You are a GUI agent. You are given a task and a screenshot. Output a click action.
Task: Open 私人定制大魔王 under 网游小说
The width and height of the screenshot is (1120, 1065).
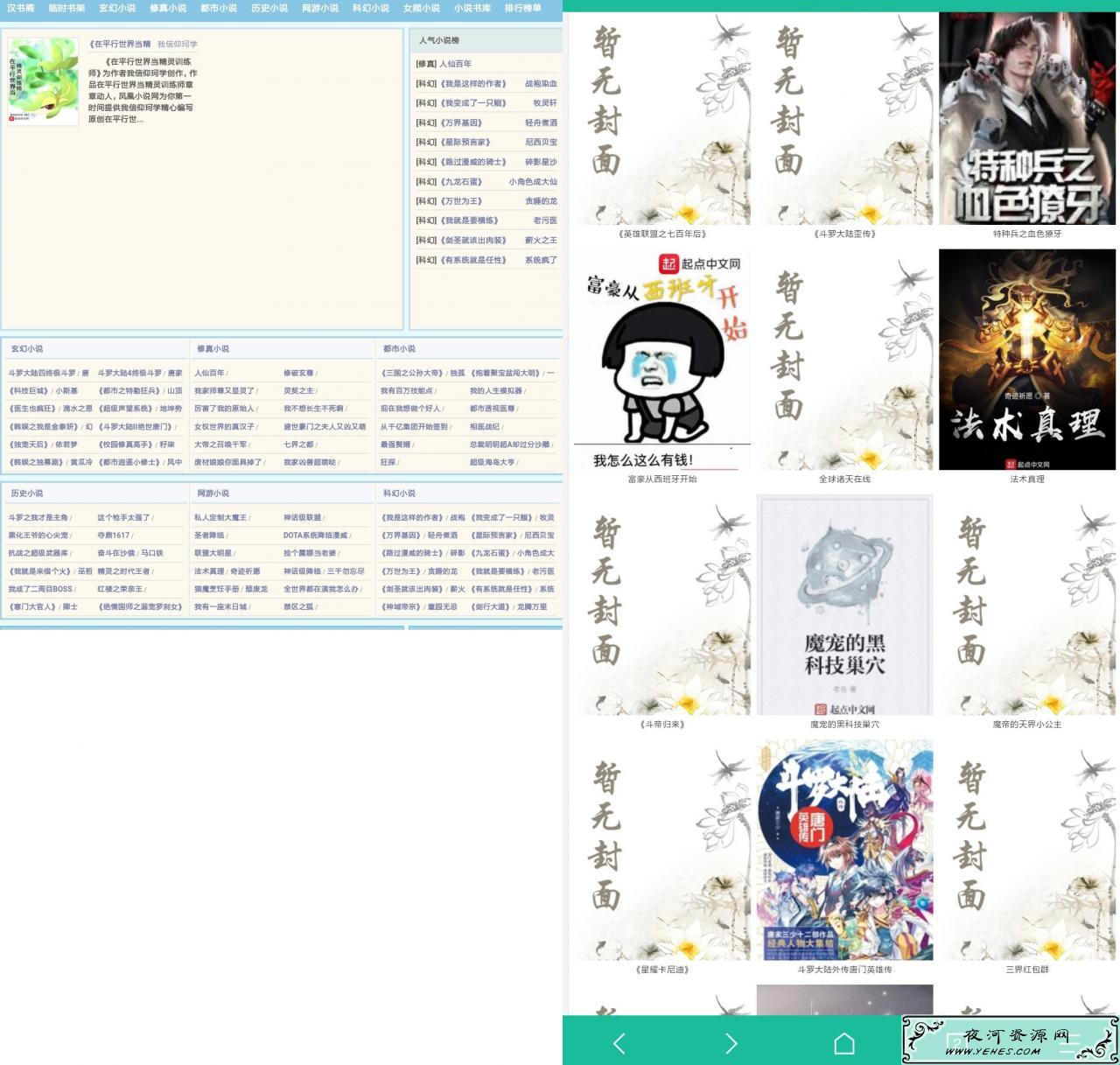coord(220,517)
